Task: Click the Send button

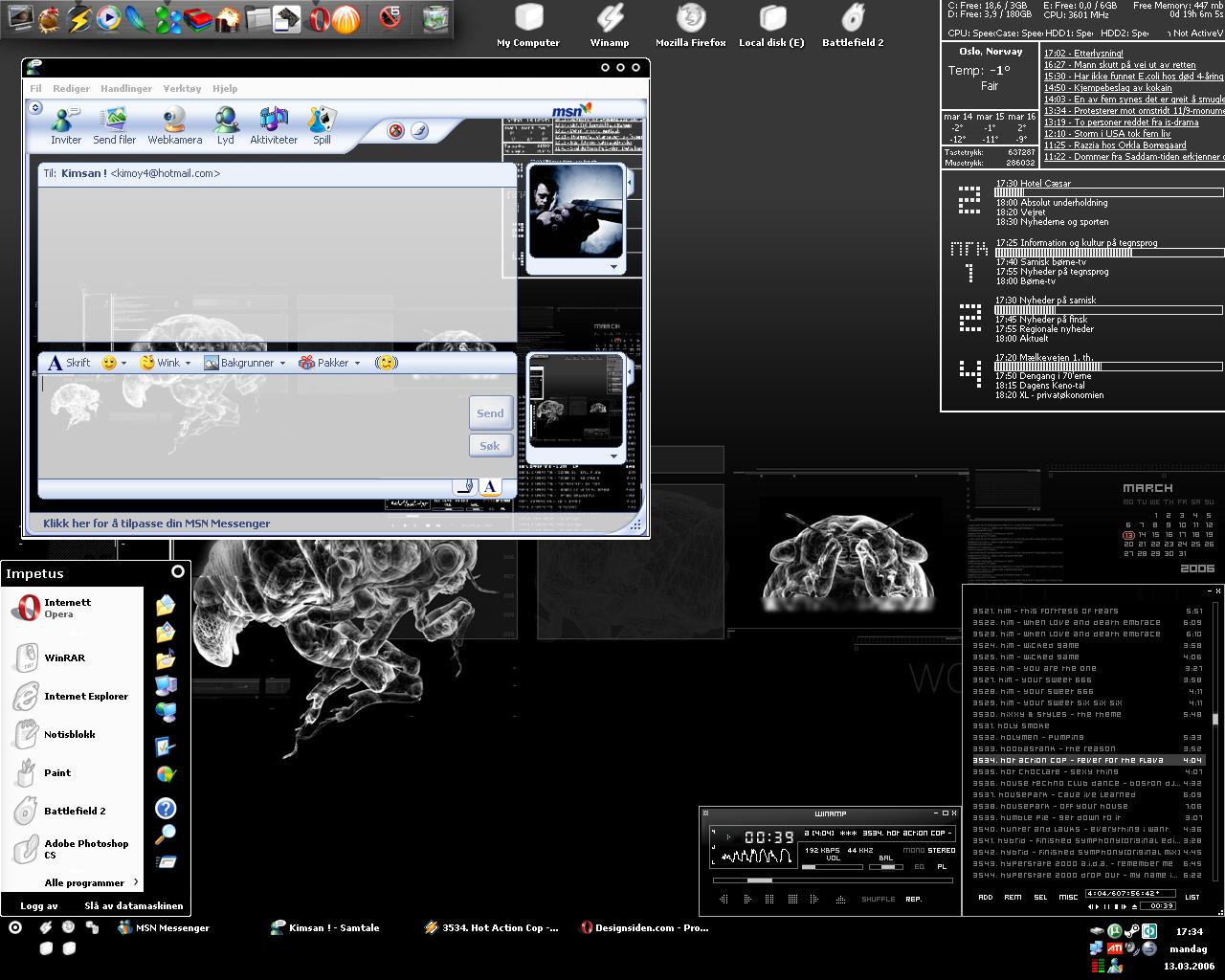Action: pos(490,412)
